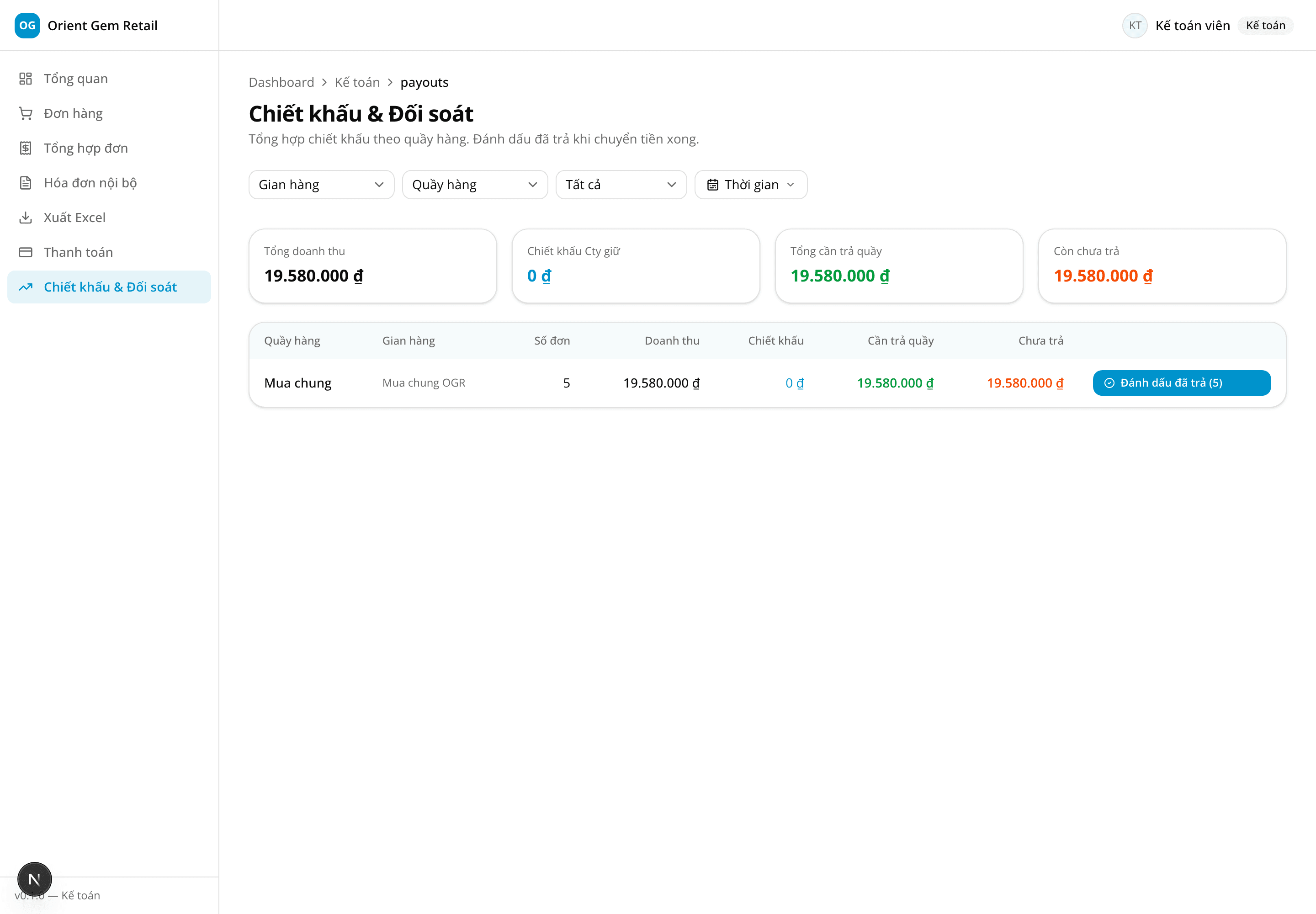Click the Tổng cần trả quầy card
Viewport: 1316px width, 914px height.
click(x=899, y=266)
